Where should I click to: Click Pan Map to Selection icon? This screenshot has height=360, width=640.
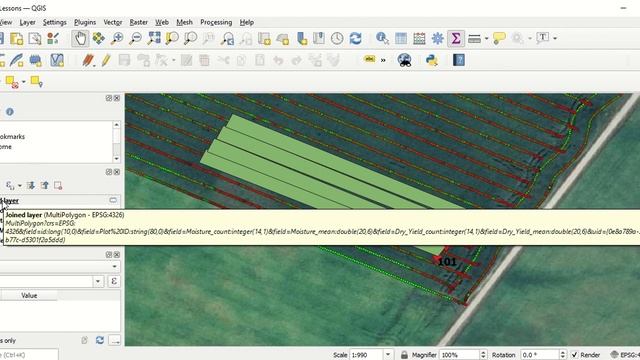[98, 38]
